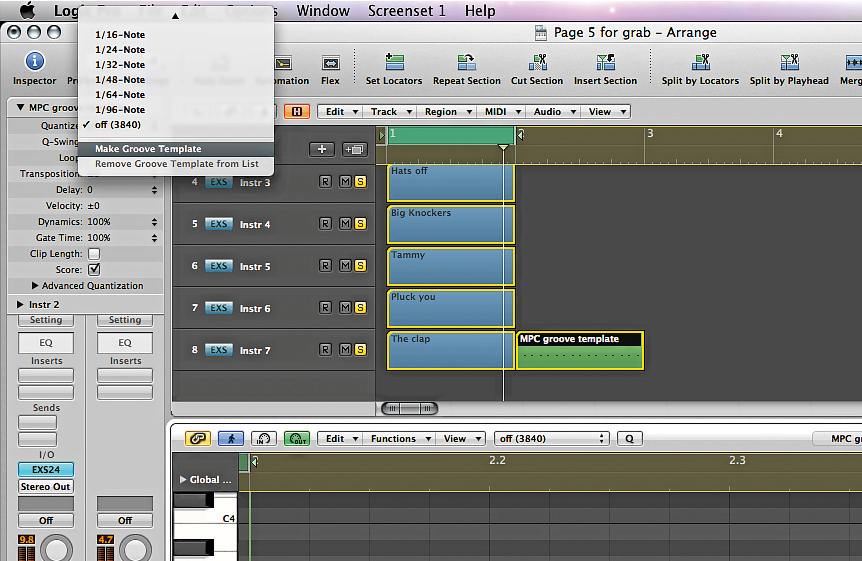
Task: Open the Window menu
Action: pos(323,10)
